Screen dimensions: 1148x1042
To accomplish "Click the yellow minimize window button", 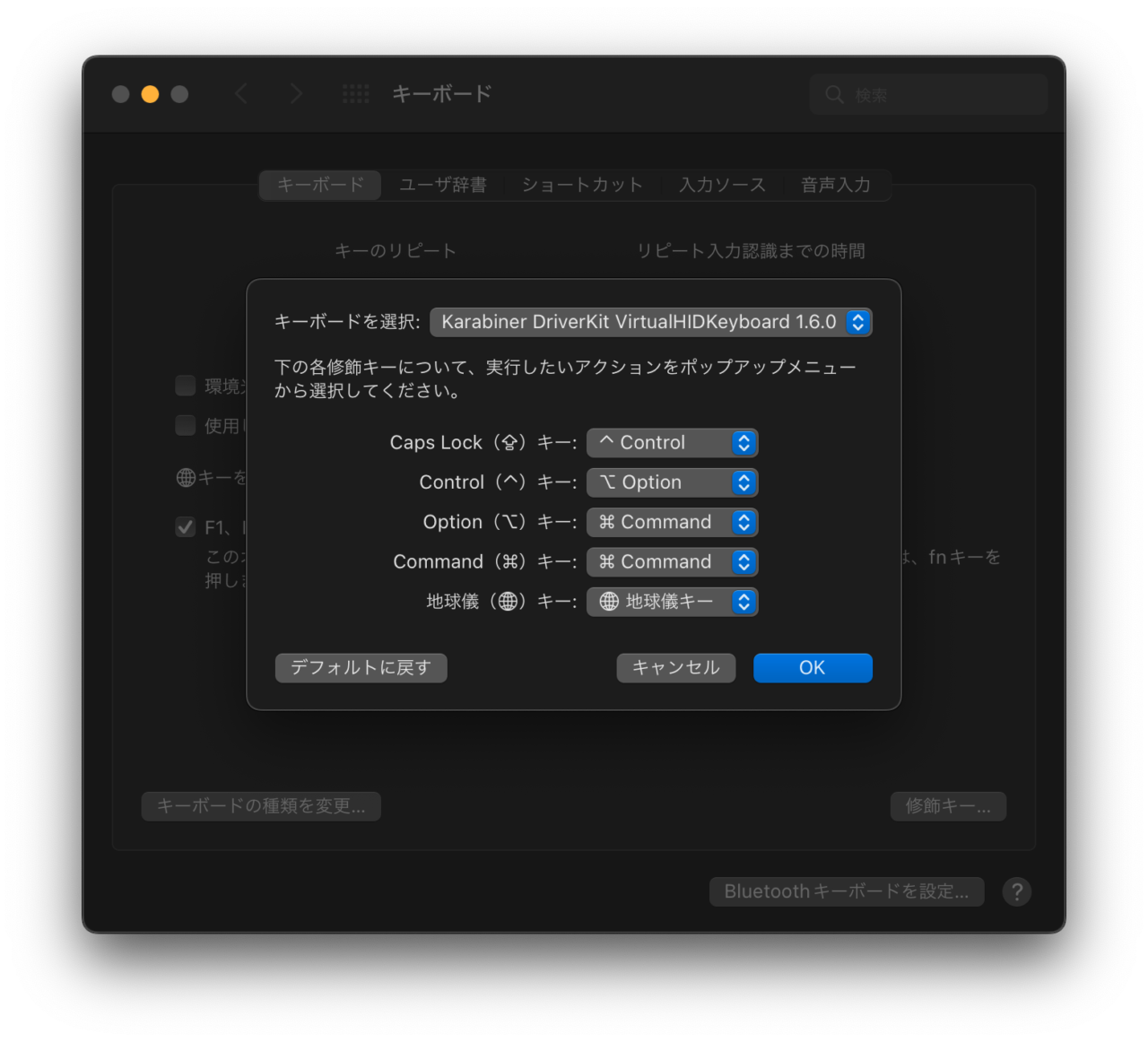I will 150,94.
